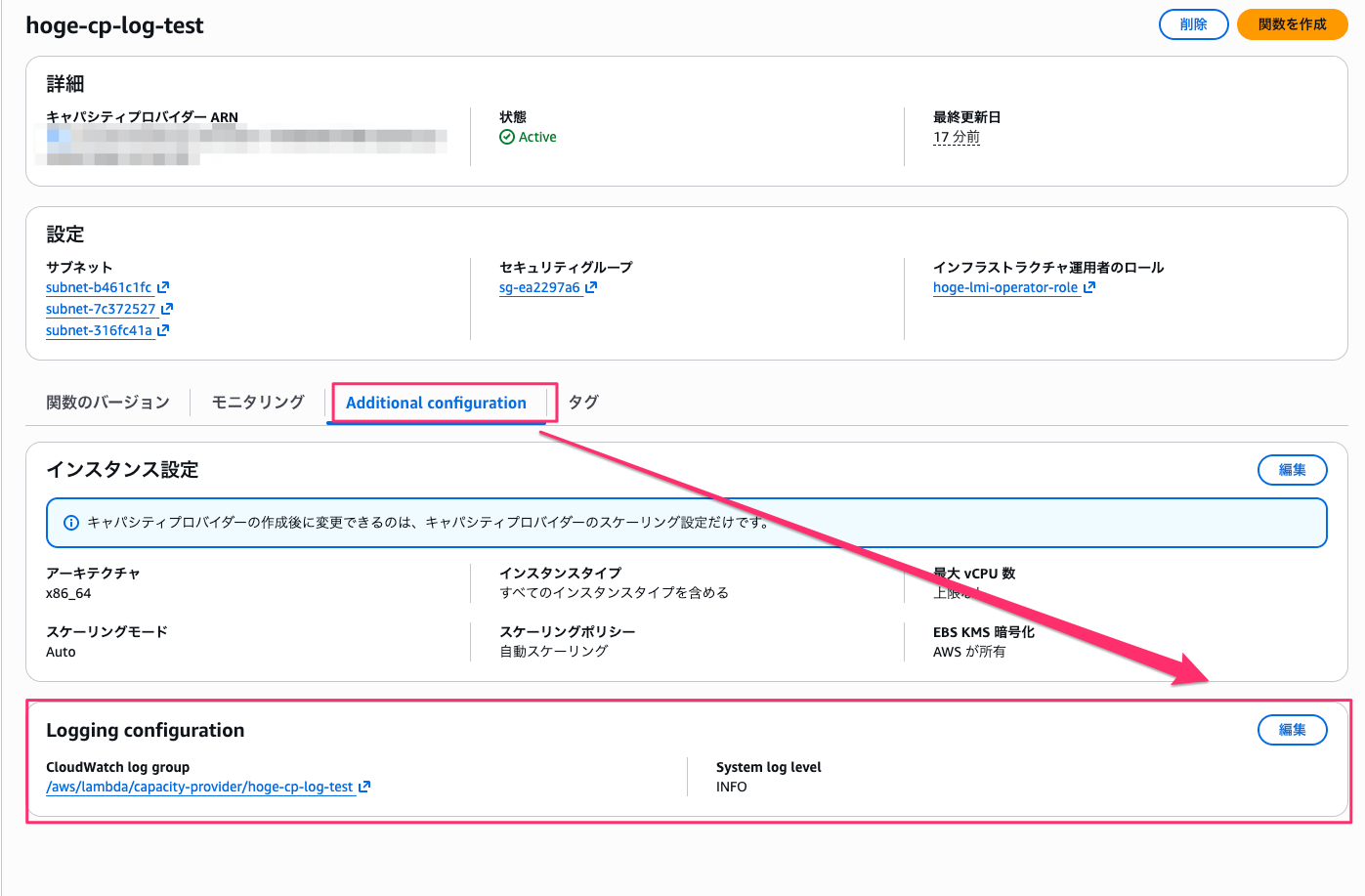Open external link icon beside subnet-b461c1fc
Image resolution: width=1365 pixels, height=896 pixels.
click(x=163, y=287)
